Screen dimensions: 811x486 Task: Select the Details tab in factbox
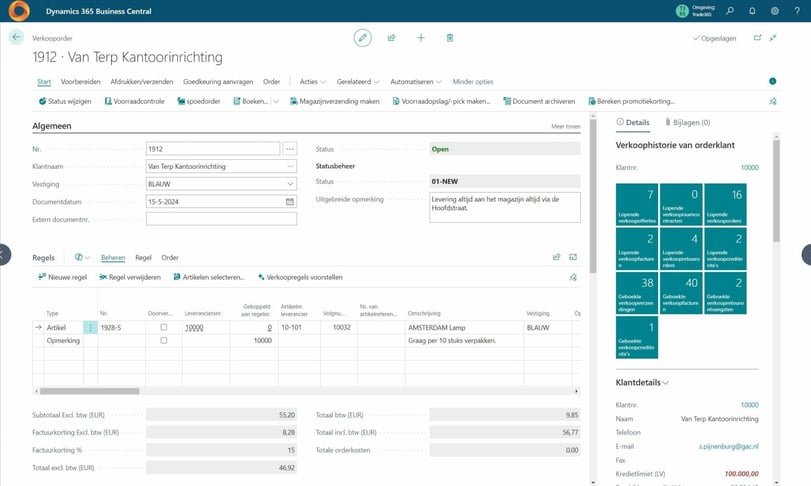point(633,123)
